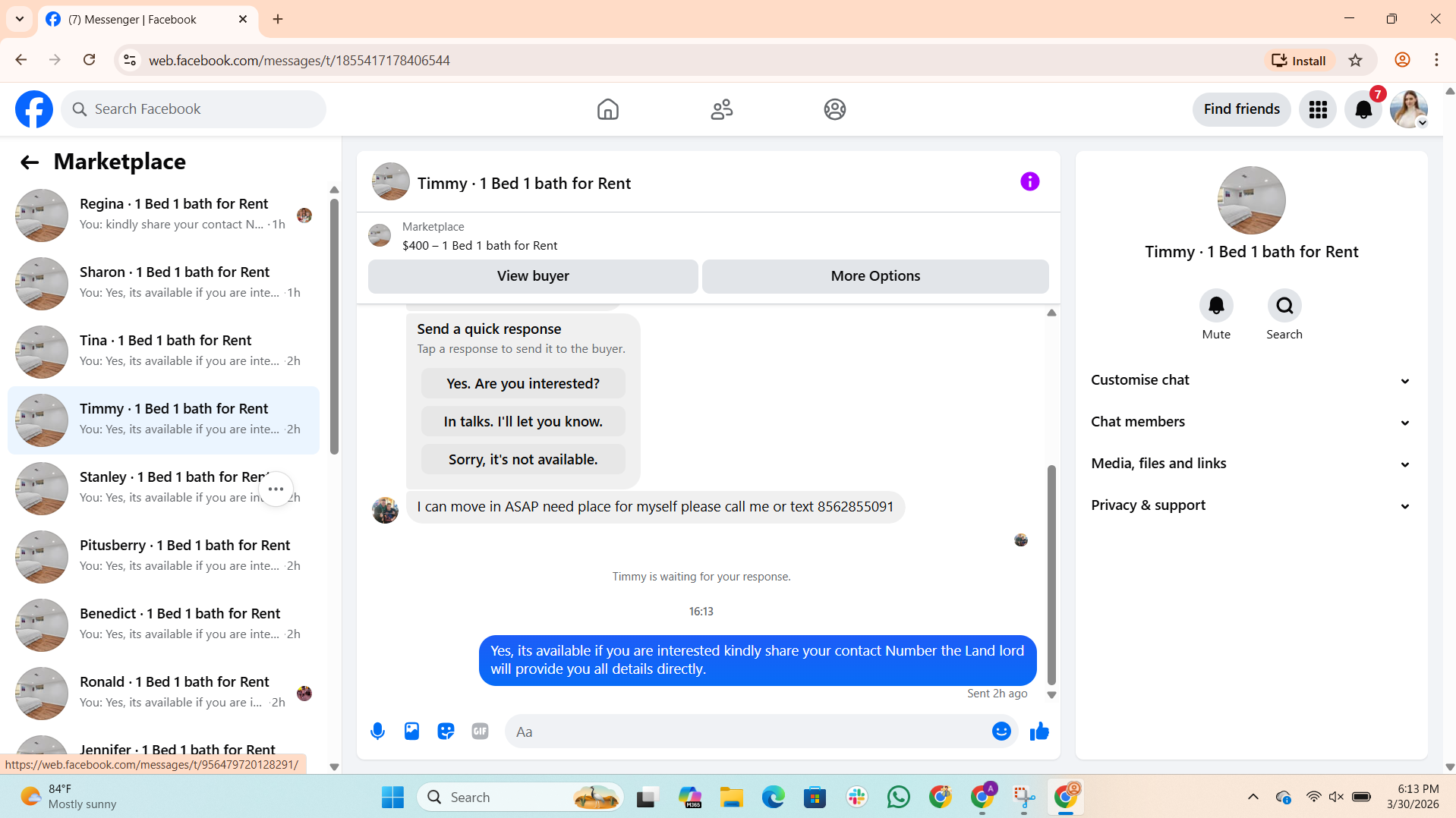Expand Media, files and links section
Image resolution: width=1456 pixels, height=818 pixels.
pyautogui.click(x=1250, y=464)
